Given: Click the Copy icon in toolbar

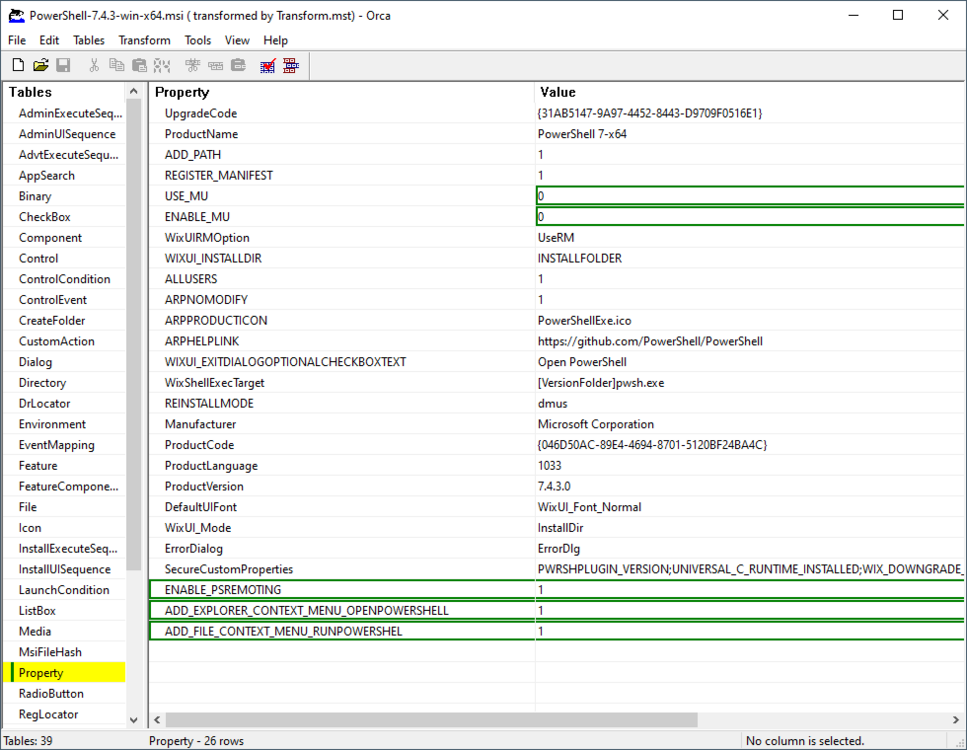Looking at the screenshot, I should [116, 66].
